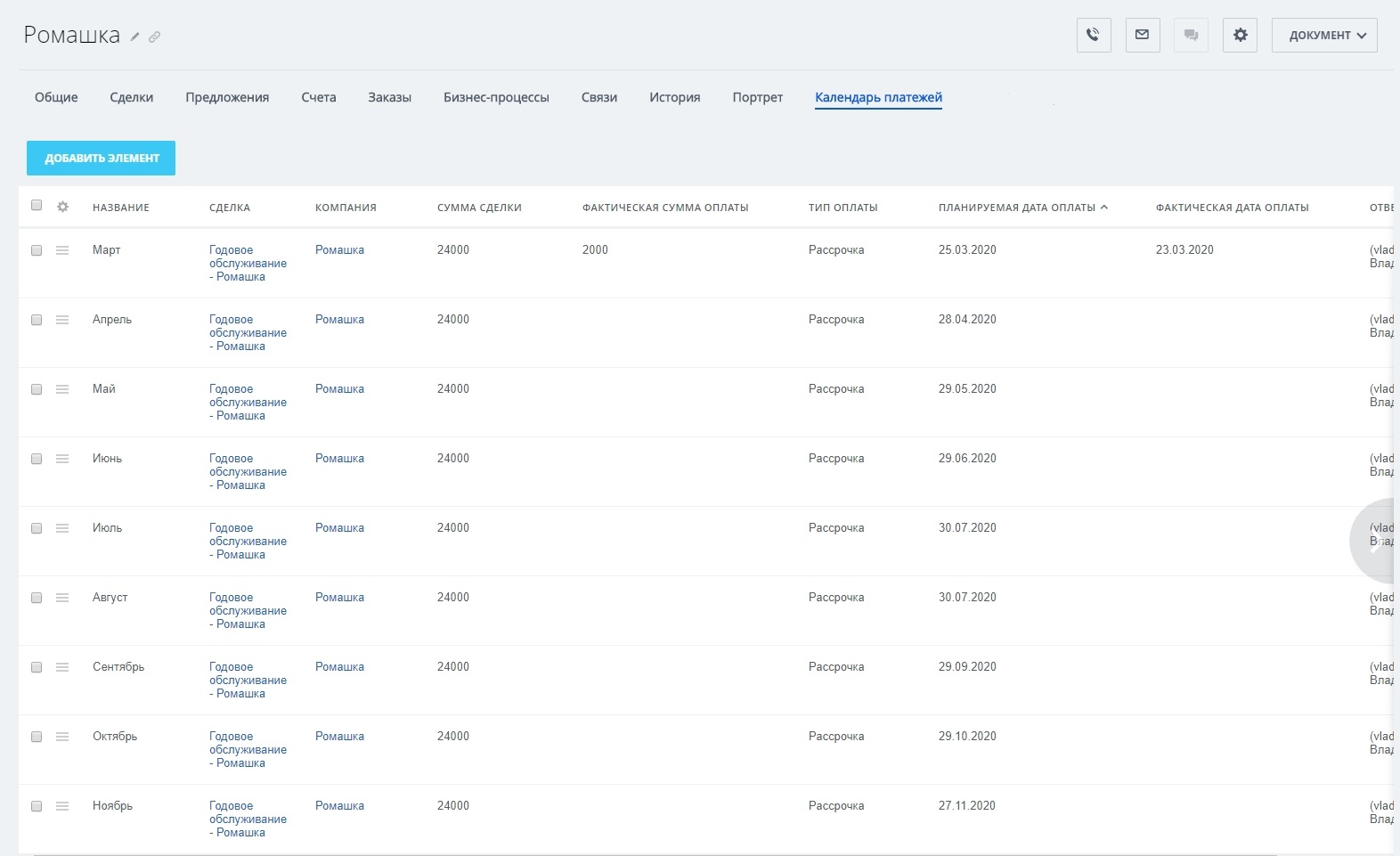Open the Годовое обслуживание deal link in Май row
Viewport: 1400px width, 856px height.
247,402
